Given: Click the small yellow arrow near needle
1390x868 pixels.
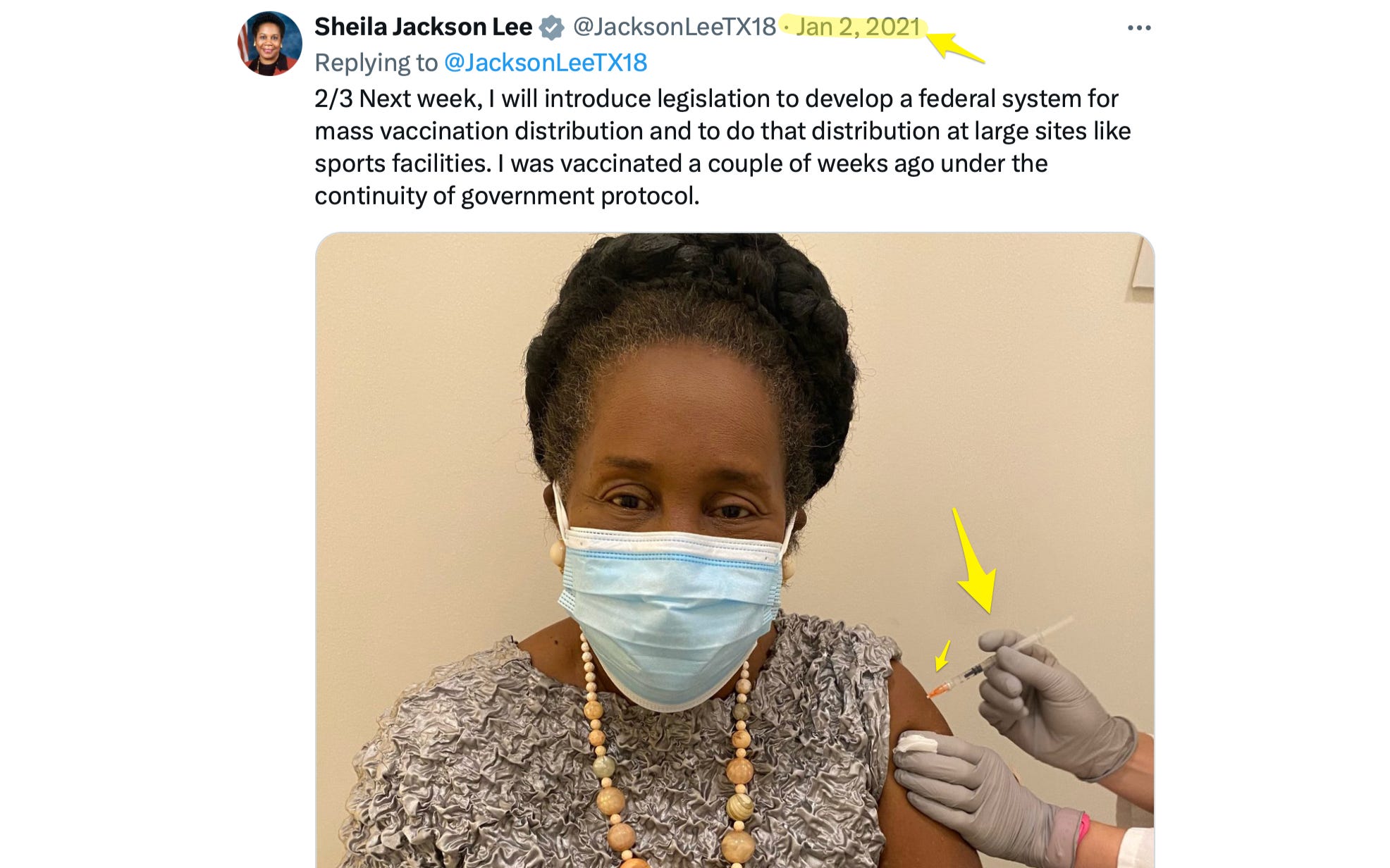Looking at the screenshot, I should (942, 655).
